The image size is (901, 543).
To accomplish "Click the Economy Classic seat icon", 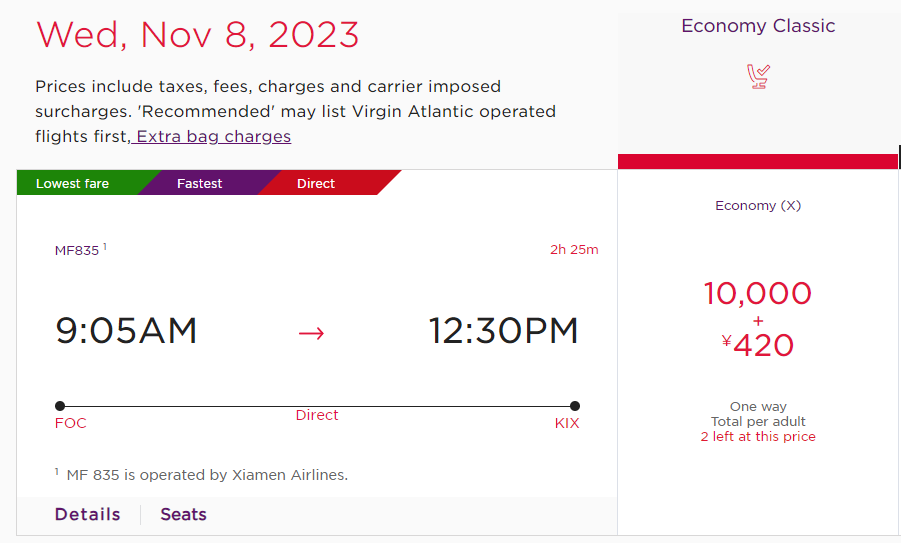I will pyautogui.click(x=758, y=76).
